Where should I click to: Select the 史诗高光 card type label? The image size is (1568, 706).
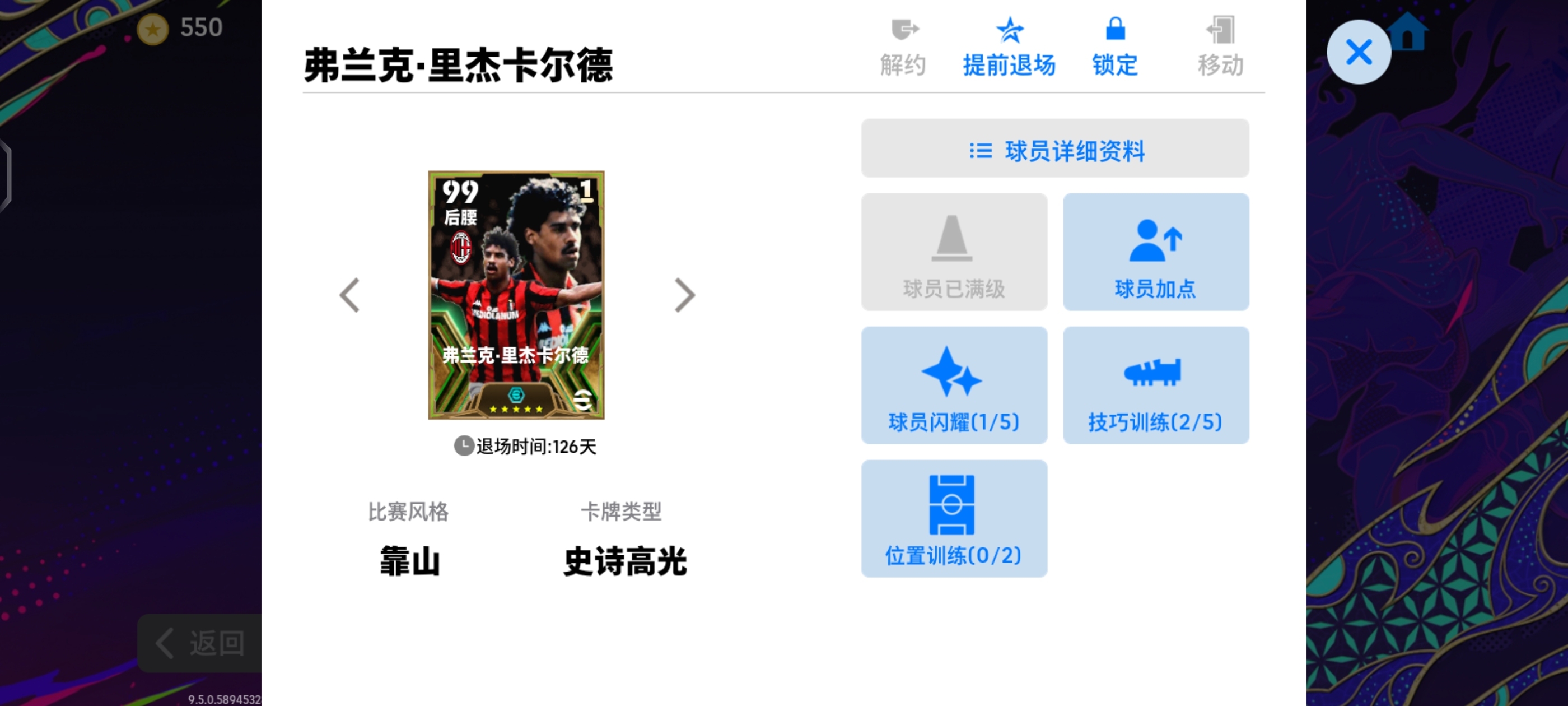tap(624, 561)
